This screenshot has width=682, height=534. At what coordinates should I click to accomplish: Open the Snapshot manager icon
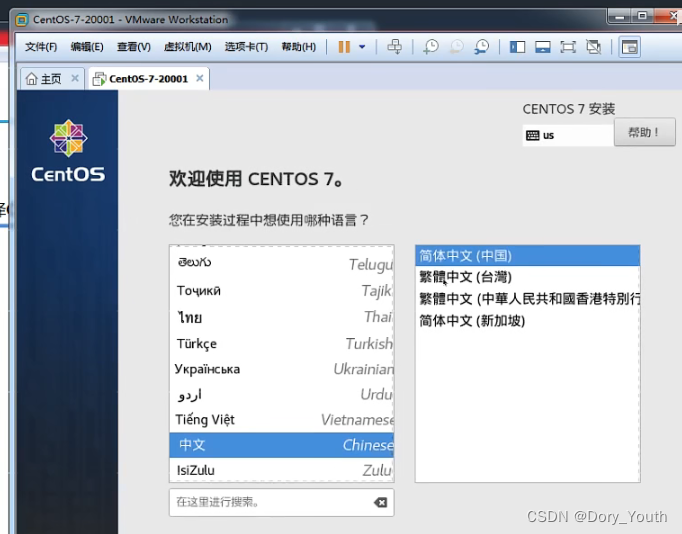(482, 47)
